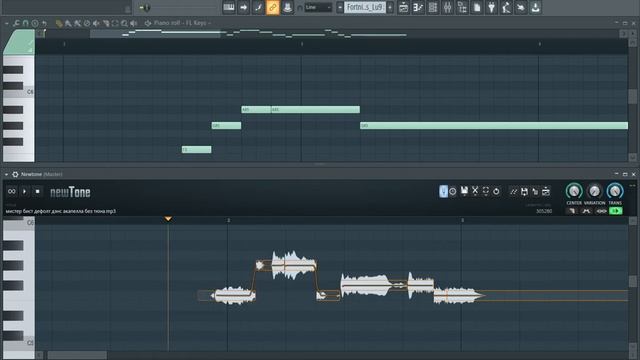Click the Newtone drag sample hand icon

[x=535, y=191]
